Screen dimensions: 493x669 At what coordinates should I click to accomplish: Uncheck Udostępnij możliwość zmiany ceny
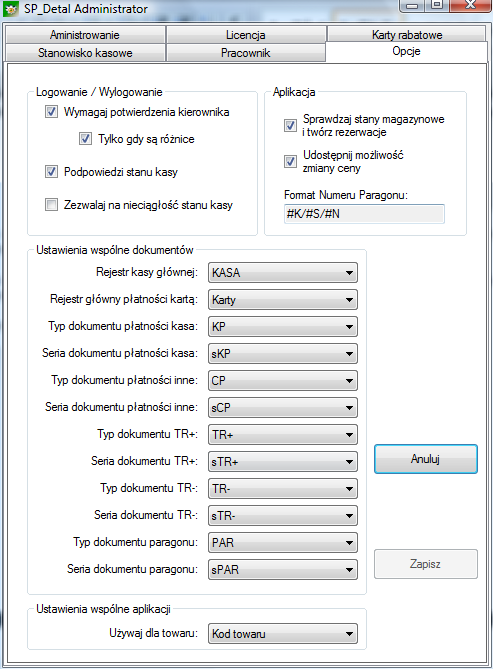pyautogui.click(x=290, y=161)
